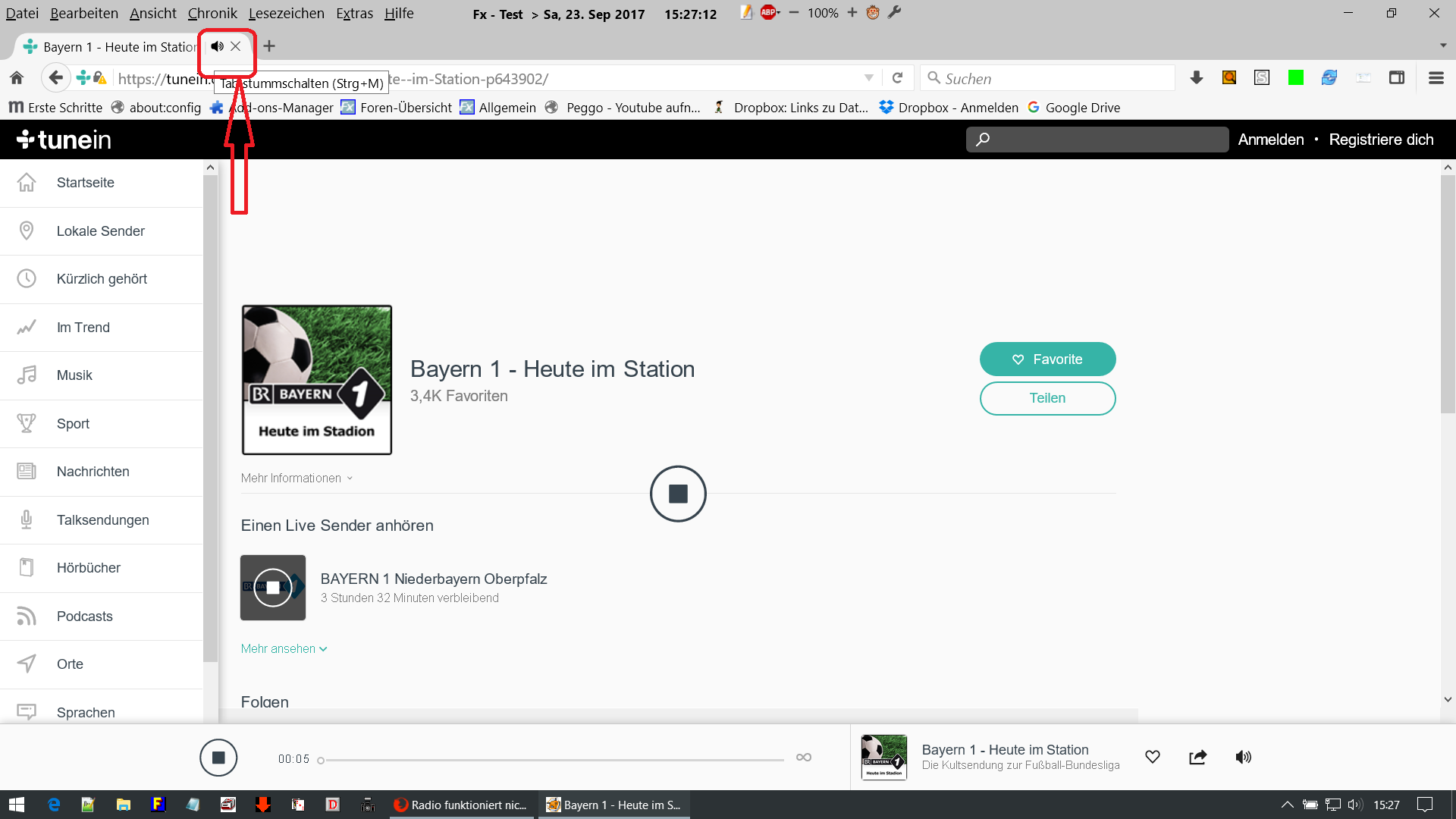Open the URL bar history dropdown arrow
The image size is (1456, 819).
point(869,78)
